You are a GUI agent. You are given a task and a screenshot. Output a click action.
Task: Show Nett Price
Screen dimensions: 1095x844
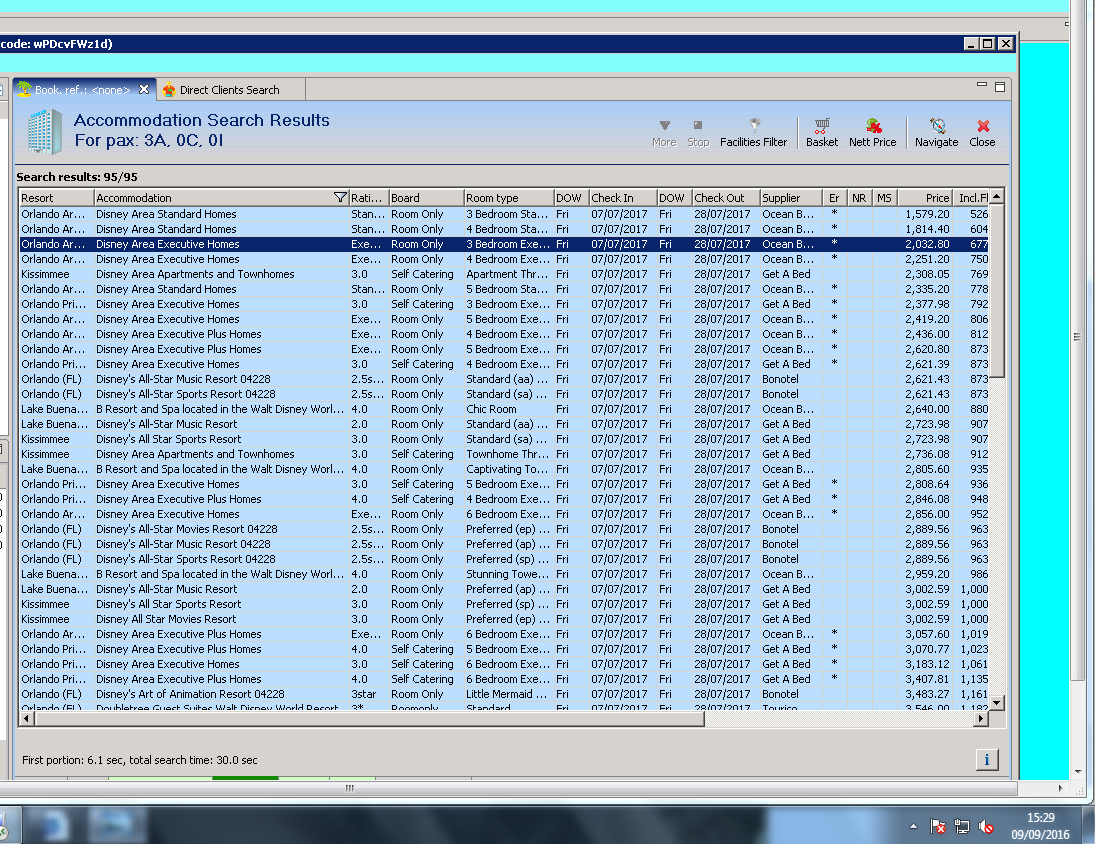872,133
